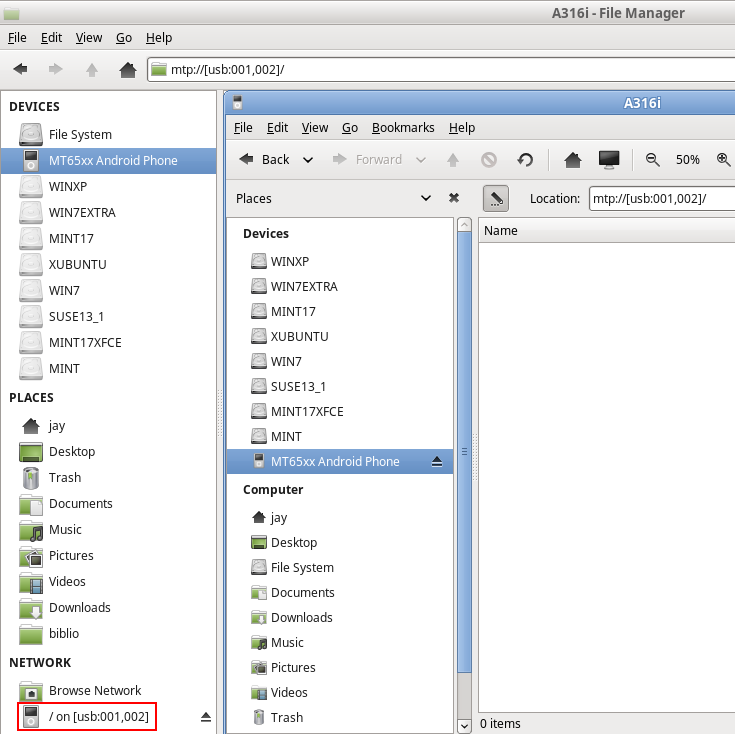Screen dimensions: 735x734
Task: Open the Forward history dropdown arrow
Action: coord(421,160)
